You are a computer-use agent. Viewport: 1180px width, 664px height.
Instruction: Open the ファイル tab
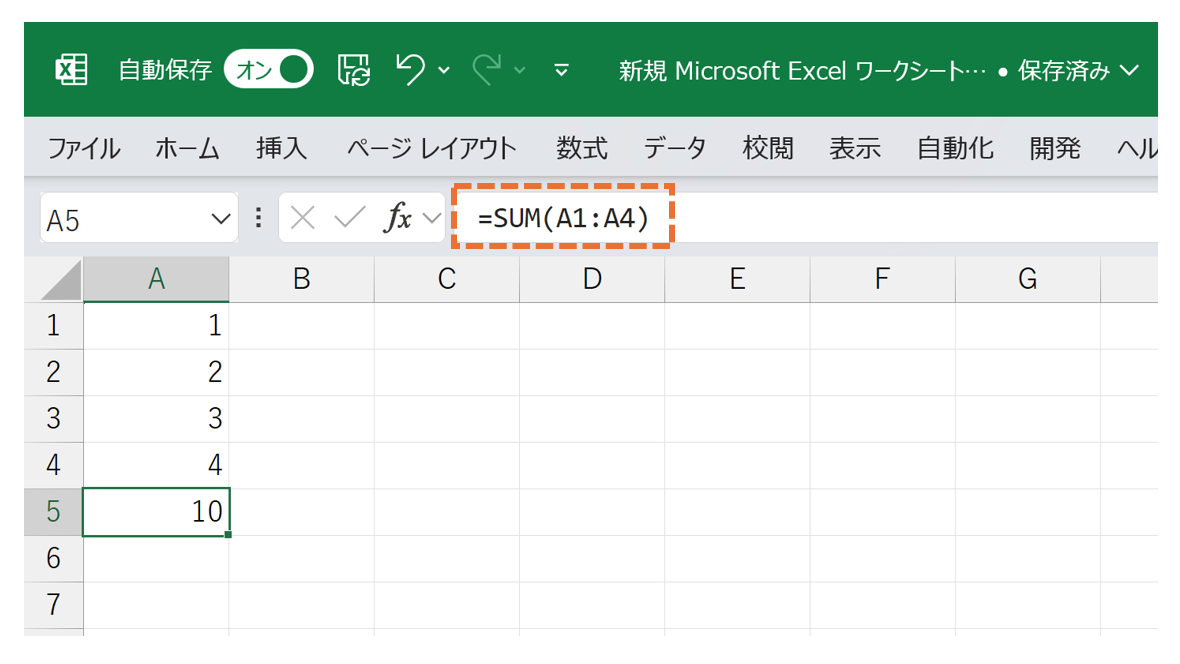pos(84,148)
